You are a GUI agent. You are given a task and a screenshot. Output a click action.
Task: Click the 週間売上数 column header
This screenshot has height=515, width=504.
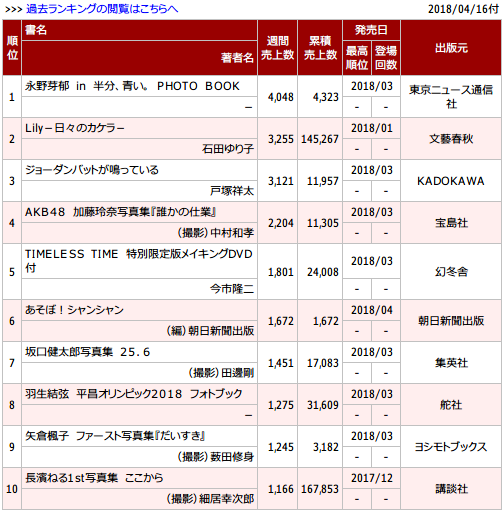(x=277, y=47)
